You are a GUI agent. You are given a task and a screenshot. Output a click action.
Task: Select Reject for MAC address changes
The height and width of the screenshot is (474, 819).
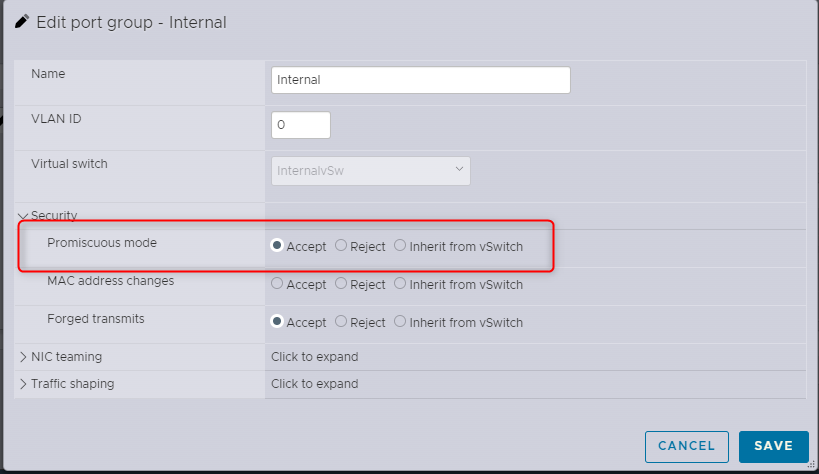[x=341, y=284]
